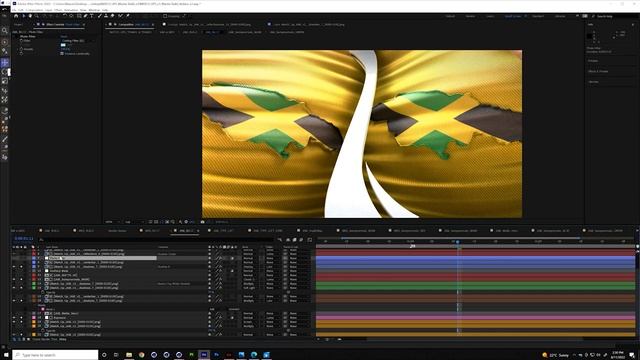Switch to the Default workspace
The image size is (640, 360).
[x=450, y=16]
